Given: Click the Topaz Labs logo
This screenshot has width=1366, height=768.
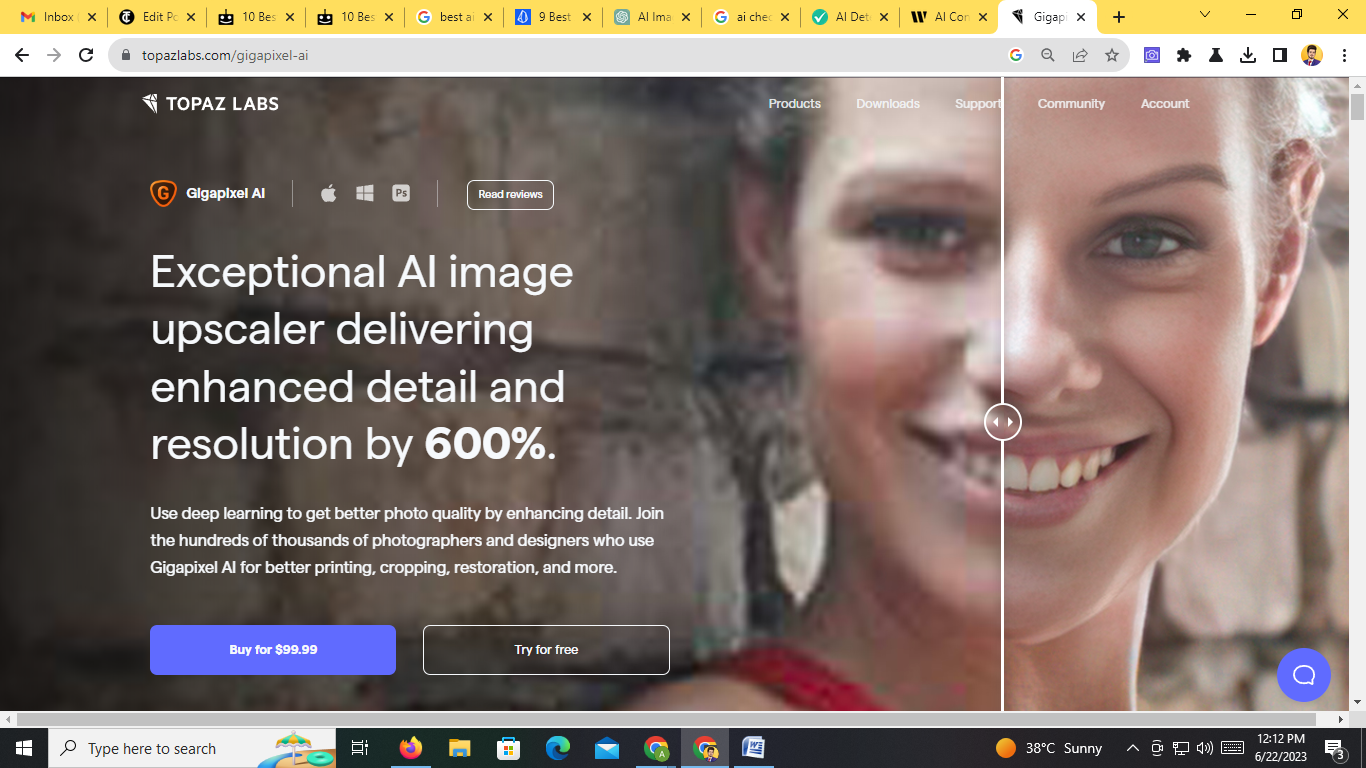Looking at the screenshot, I should 211,103.
